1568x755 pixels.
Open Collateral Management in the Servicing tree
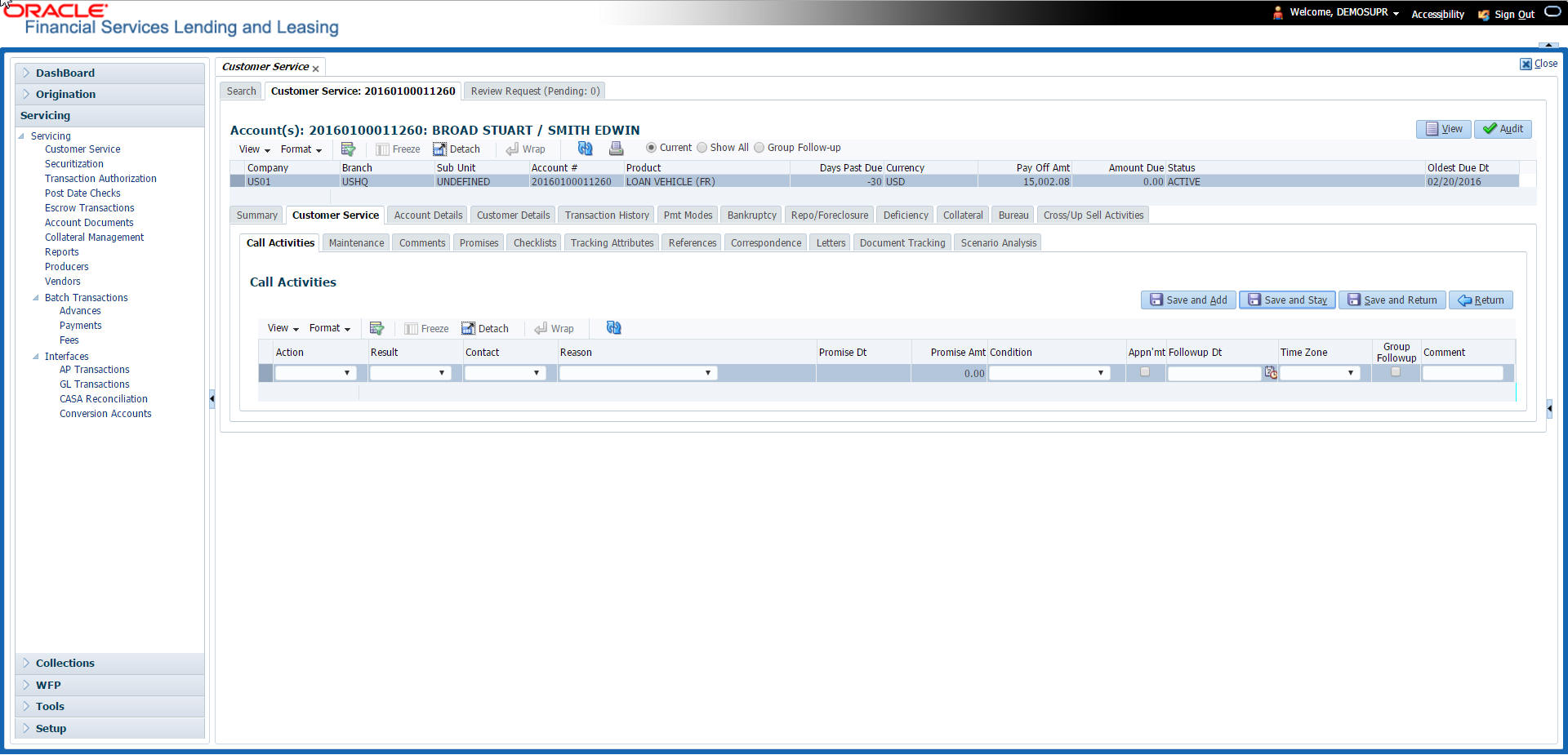click(x=94, y=238)
